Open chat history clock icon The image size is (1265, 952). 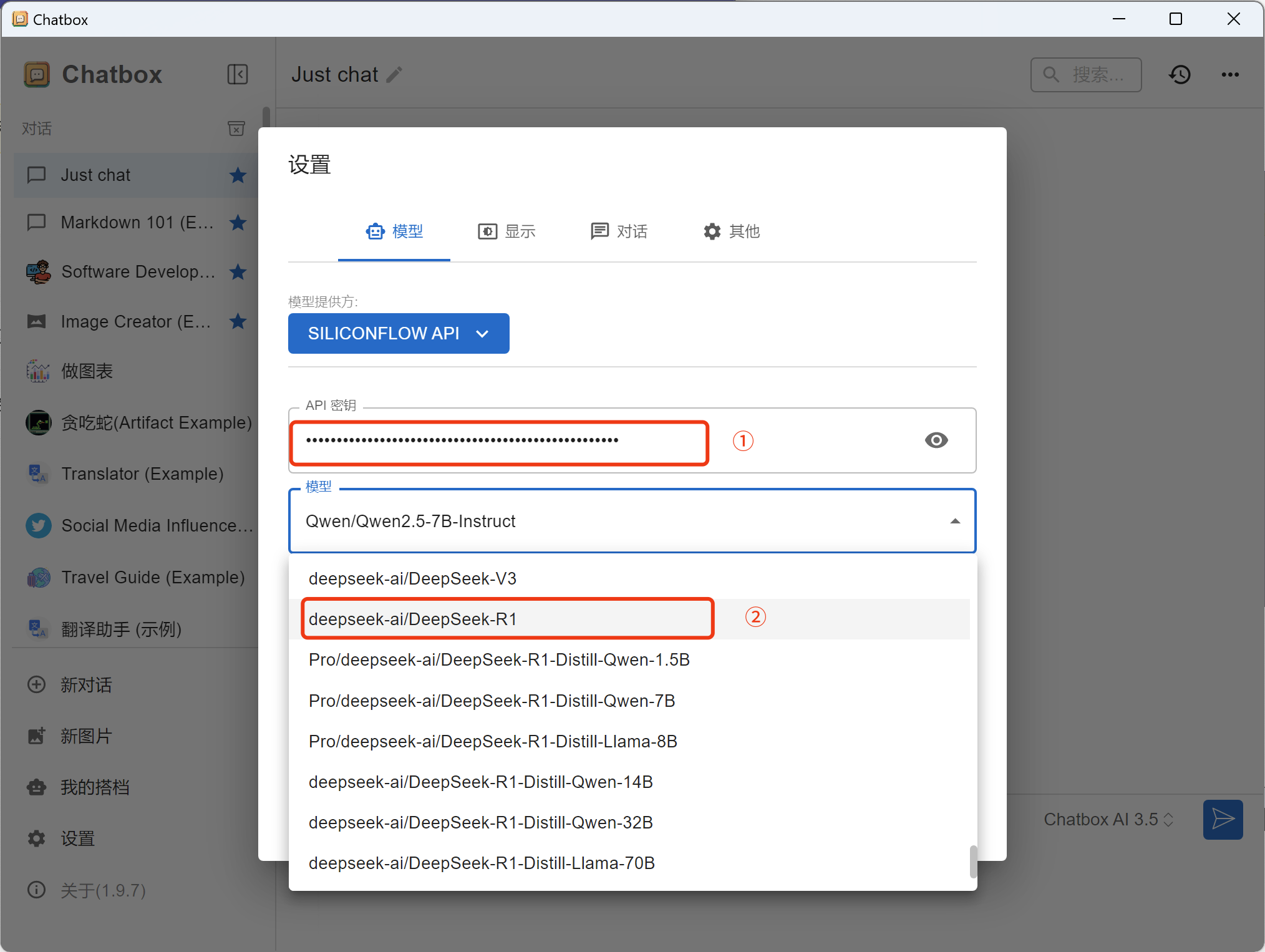click(1180, 75)
